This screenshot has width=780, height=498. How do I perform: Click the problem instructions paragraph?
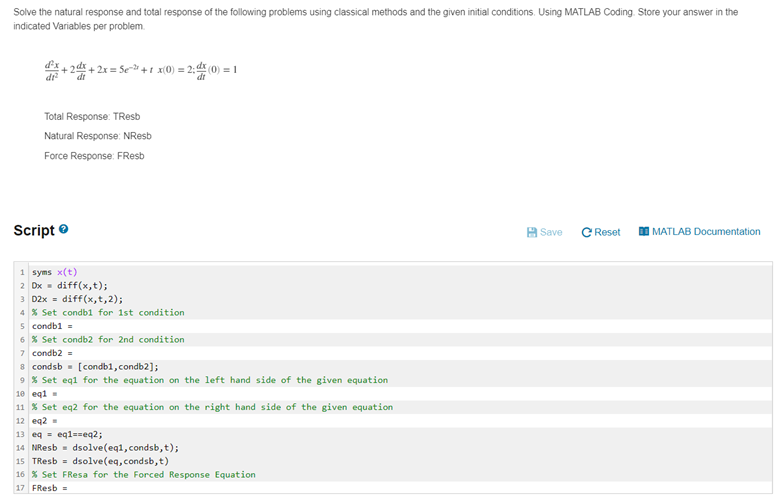(376, 19)
